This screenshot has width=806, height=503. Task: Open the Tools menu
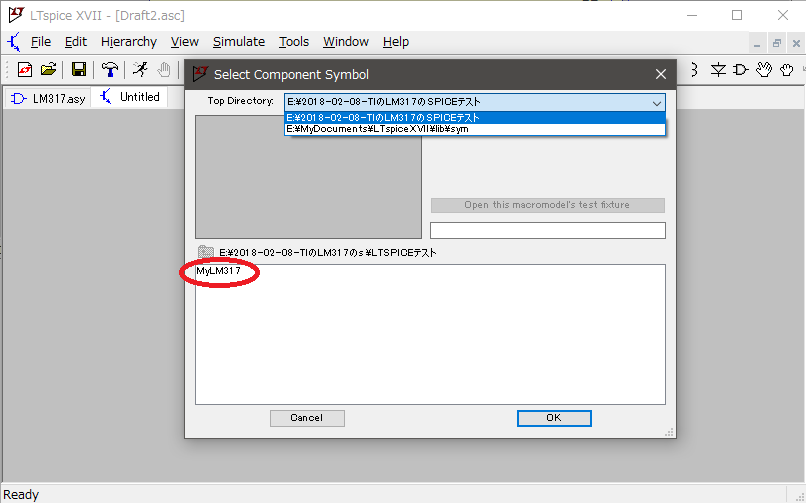pos(294,42)
